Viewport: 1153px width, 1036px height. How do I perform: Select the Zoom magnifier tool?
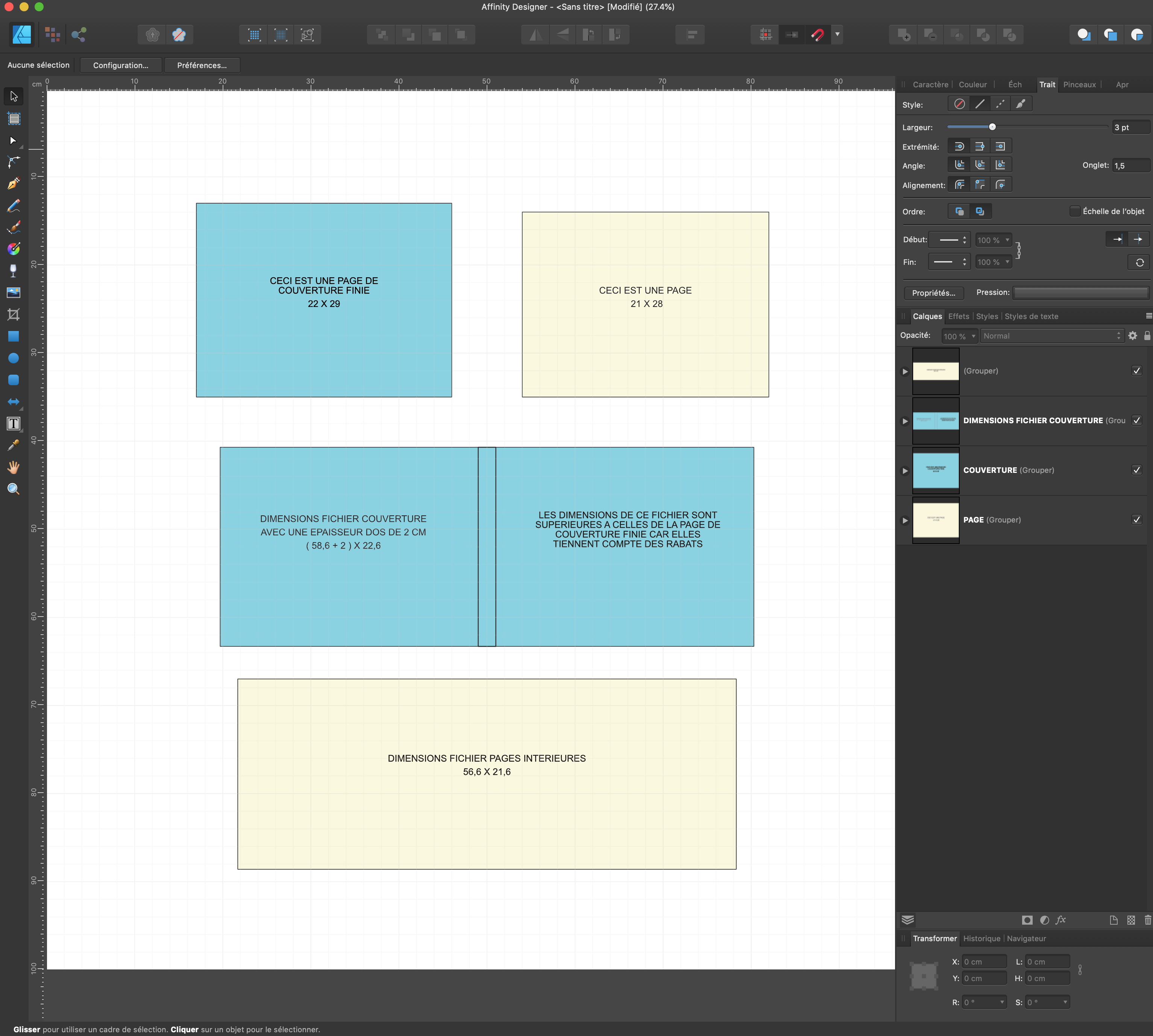(14, 489)
